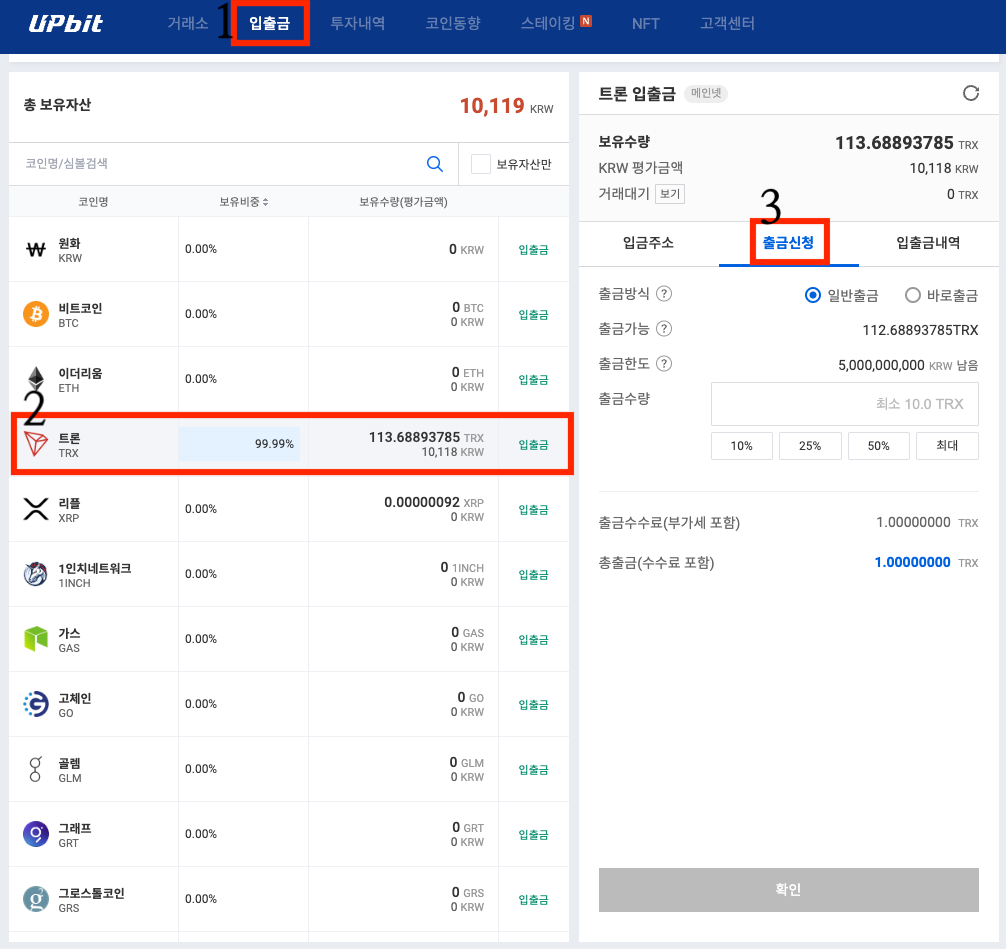Click 입출금 link in 비트코인 row
This screenshot has height=949, width=1006.
(x=533, y=314)
